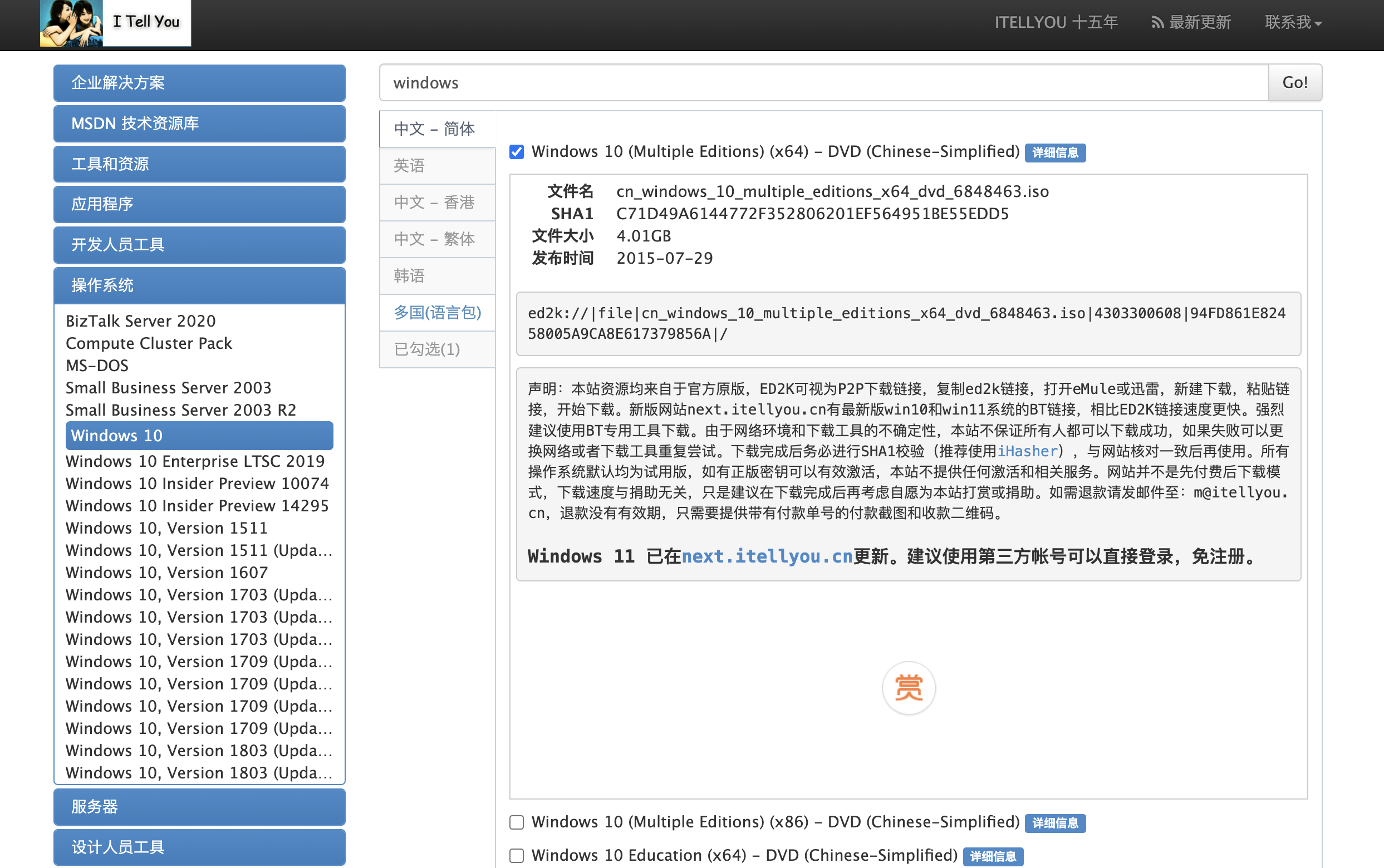Check Windows 10 Education x64 checkbox
This screenshot has height=868, width=1384.
pos(516,855)
